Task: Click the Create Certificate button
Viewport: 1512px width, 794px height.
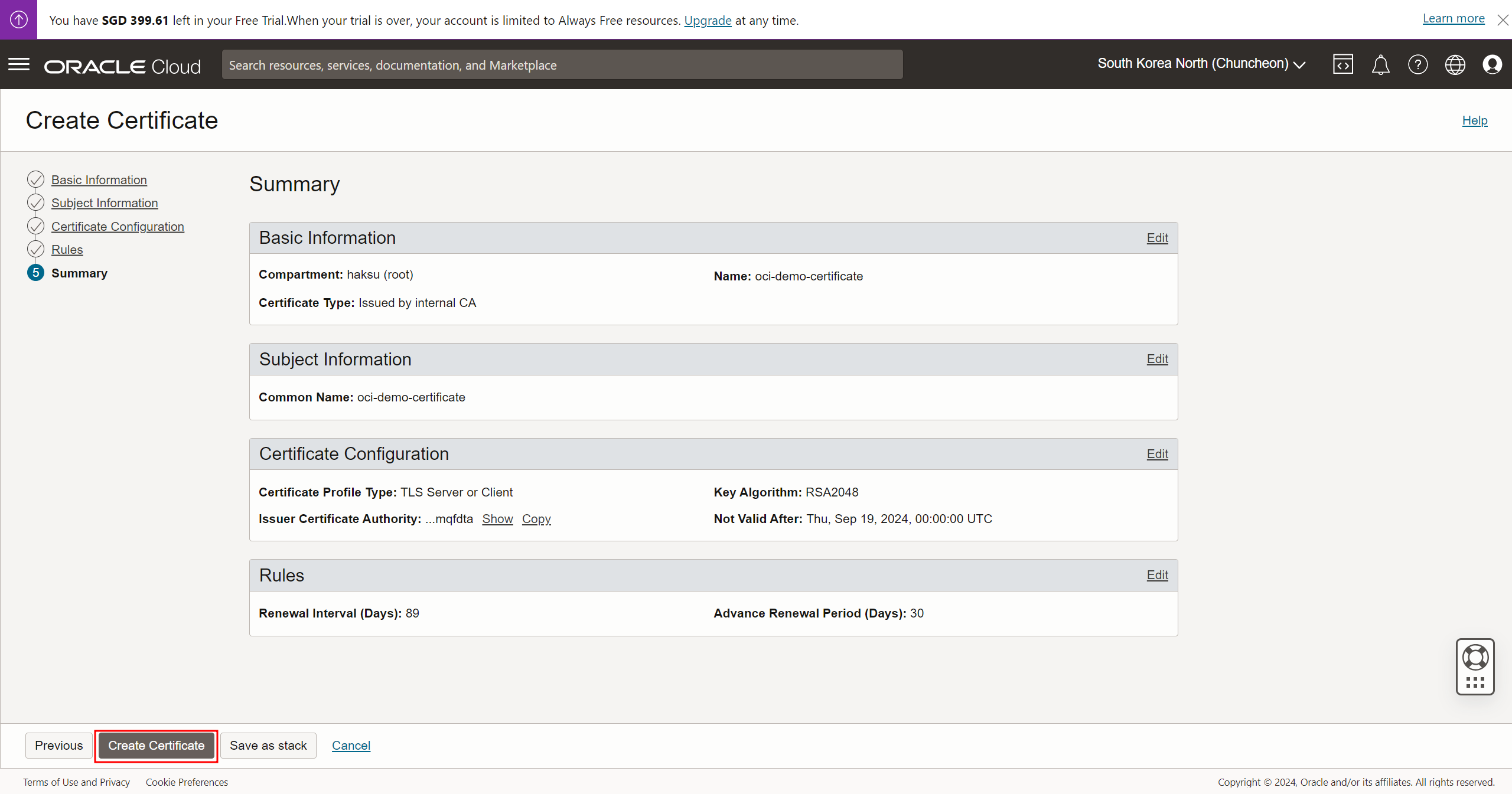Action: [156, 746]
